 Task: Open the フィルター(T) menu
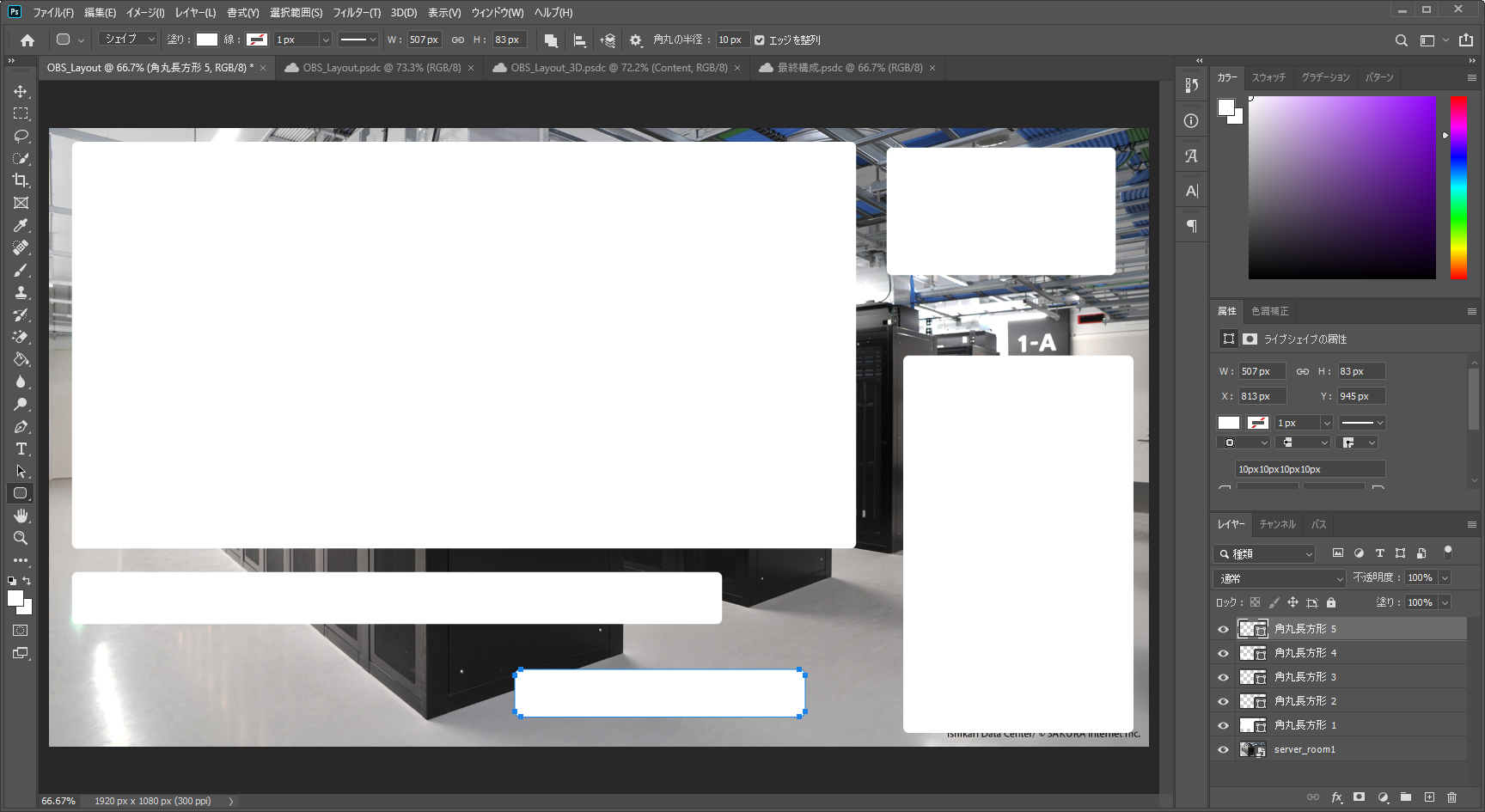tap(357, 13)
